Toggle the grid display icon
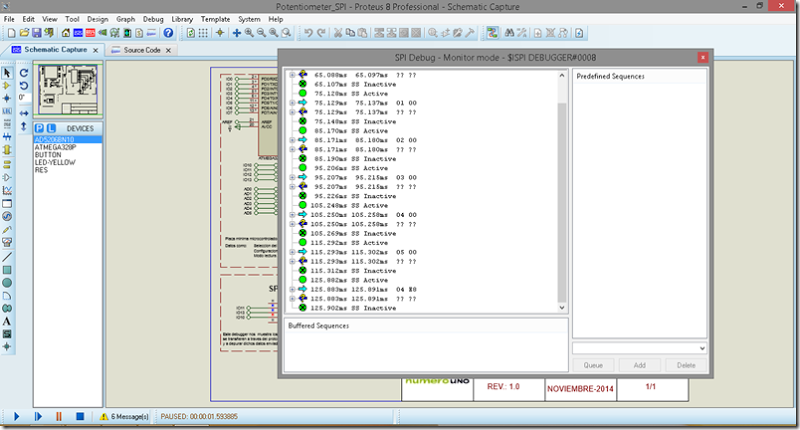Viewport: 800px width, 430px height. tap(203, 33)
